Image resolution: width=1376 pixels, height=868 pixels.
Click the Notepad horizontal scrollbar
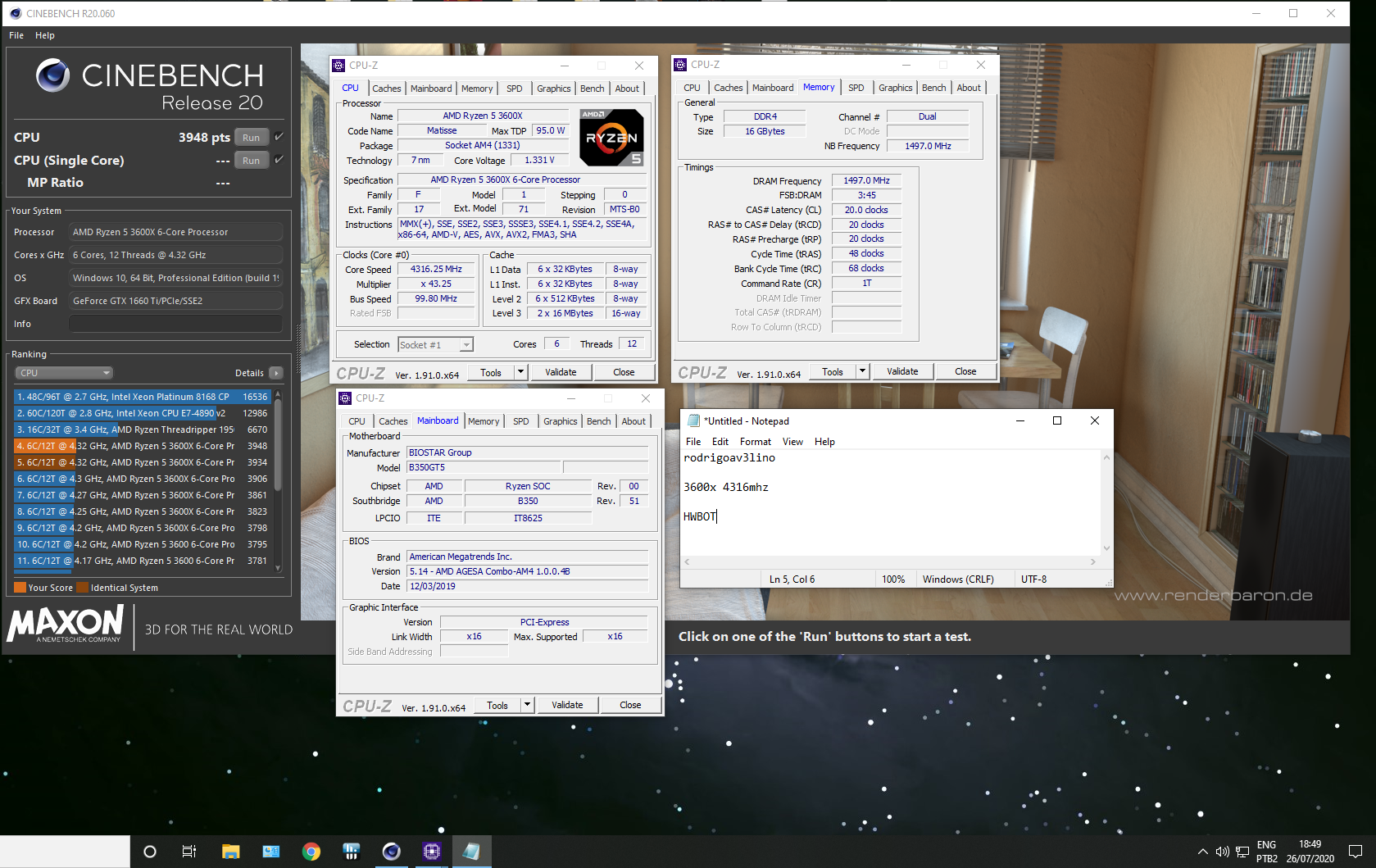[890, 562]
